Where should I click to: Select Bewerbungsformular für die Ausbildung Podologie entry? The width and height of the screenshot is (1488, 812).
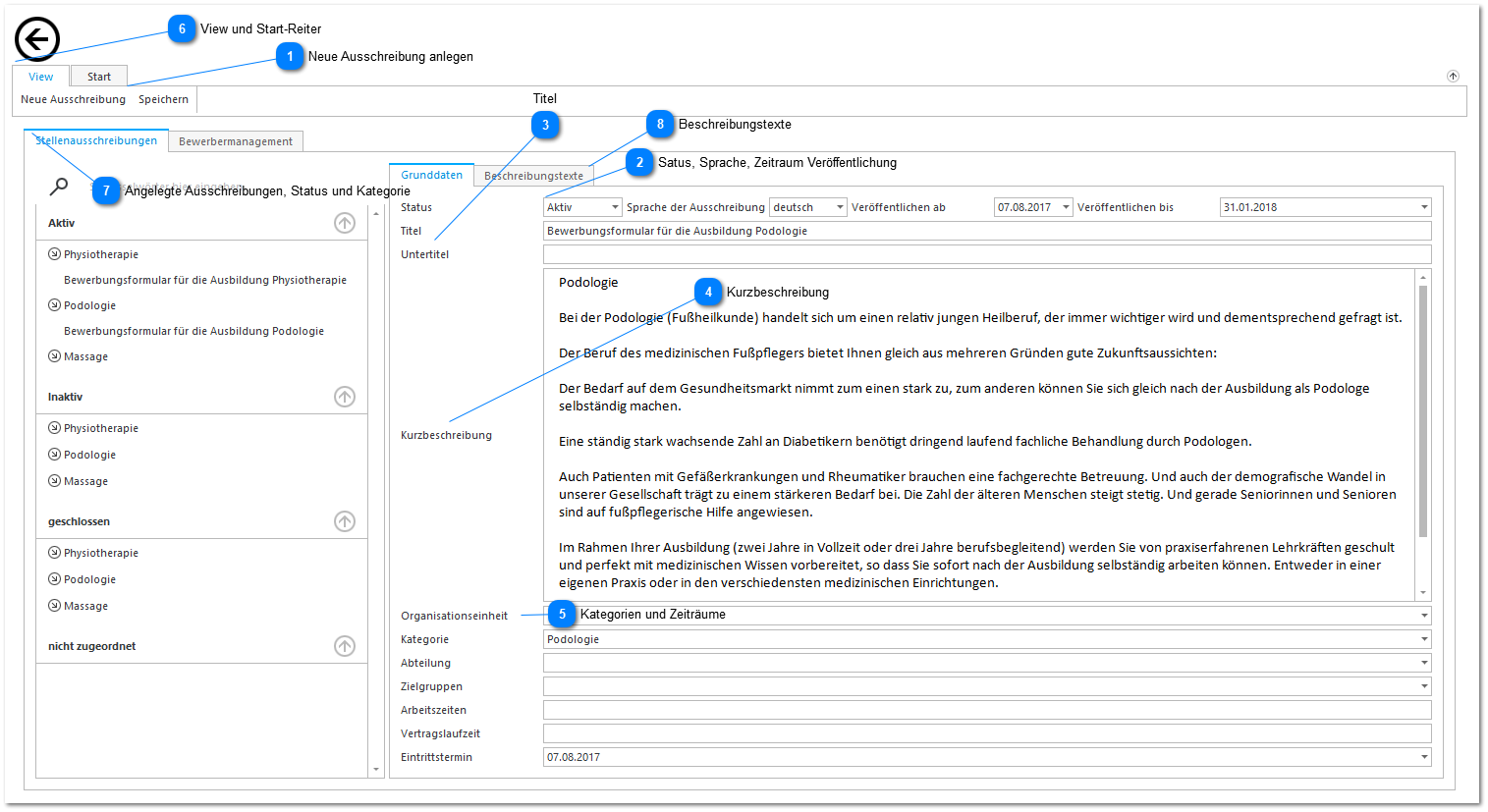click(x=194, y=331)
